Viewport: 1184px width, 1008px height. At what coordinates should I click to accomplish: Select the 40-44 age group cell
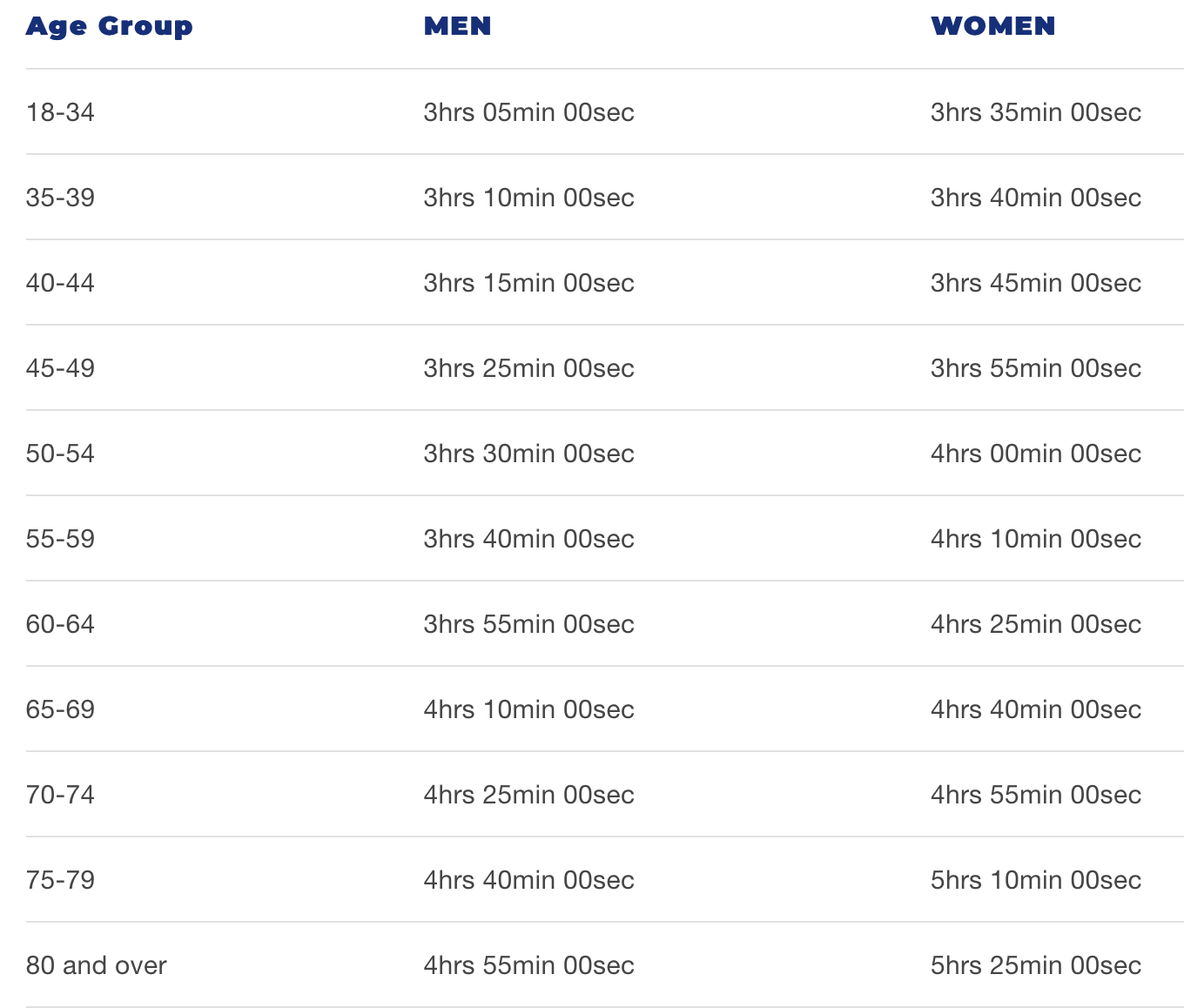[60, 283]
